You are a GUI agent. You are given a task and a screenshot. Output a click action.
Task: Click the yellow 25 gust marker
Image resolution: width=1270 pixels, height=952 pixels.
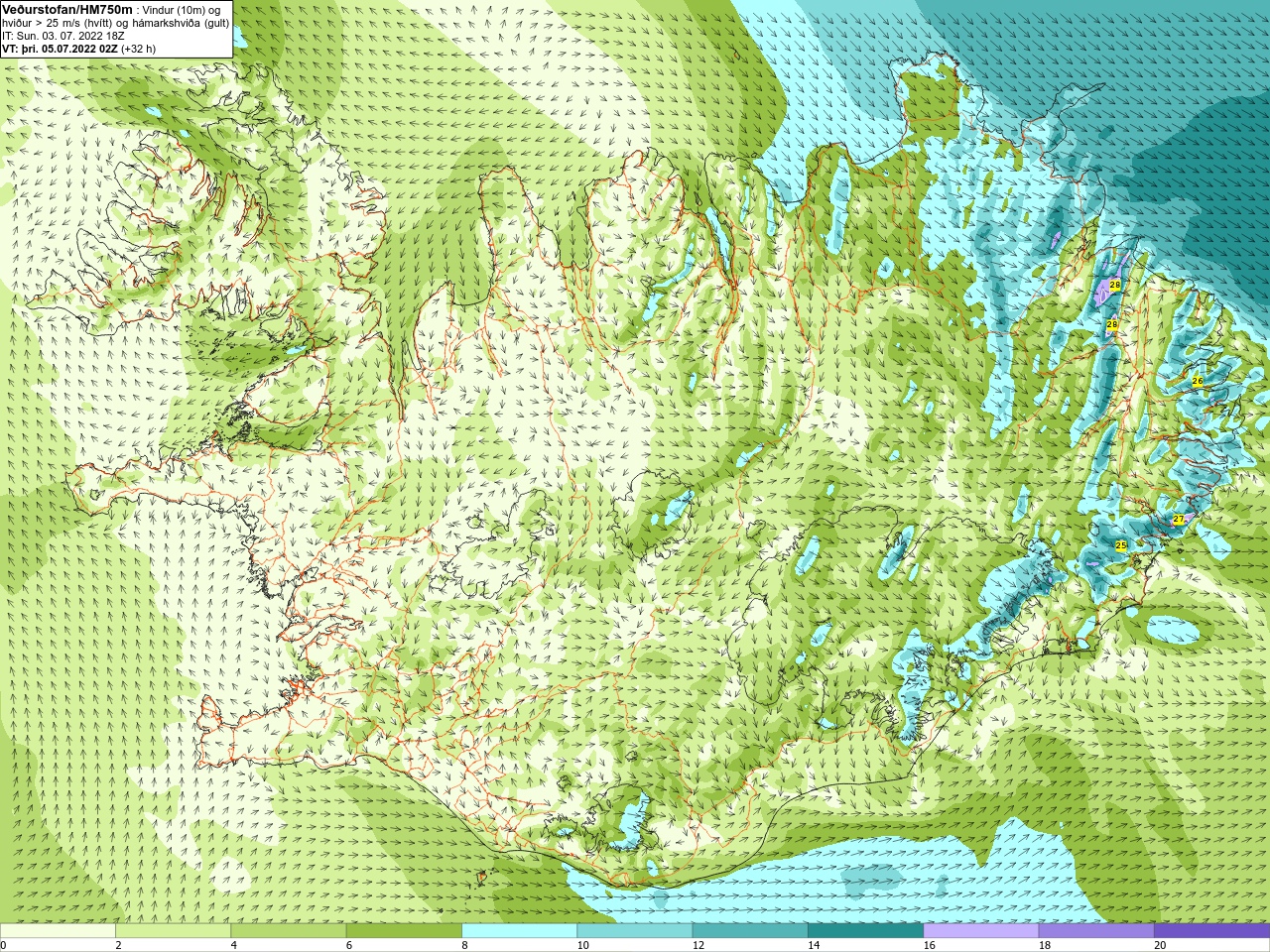tap(1121, 545)
